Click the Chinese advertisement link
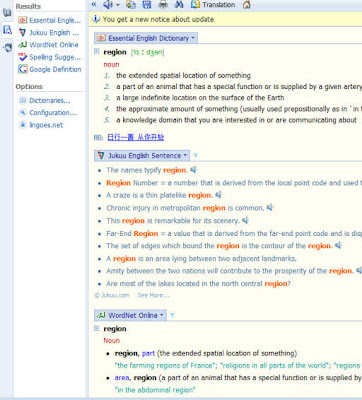362x400 pixels. coord(136,137)
